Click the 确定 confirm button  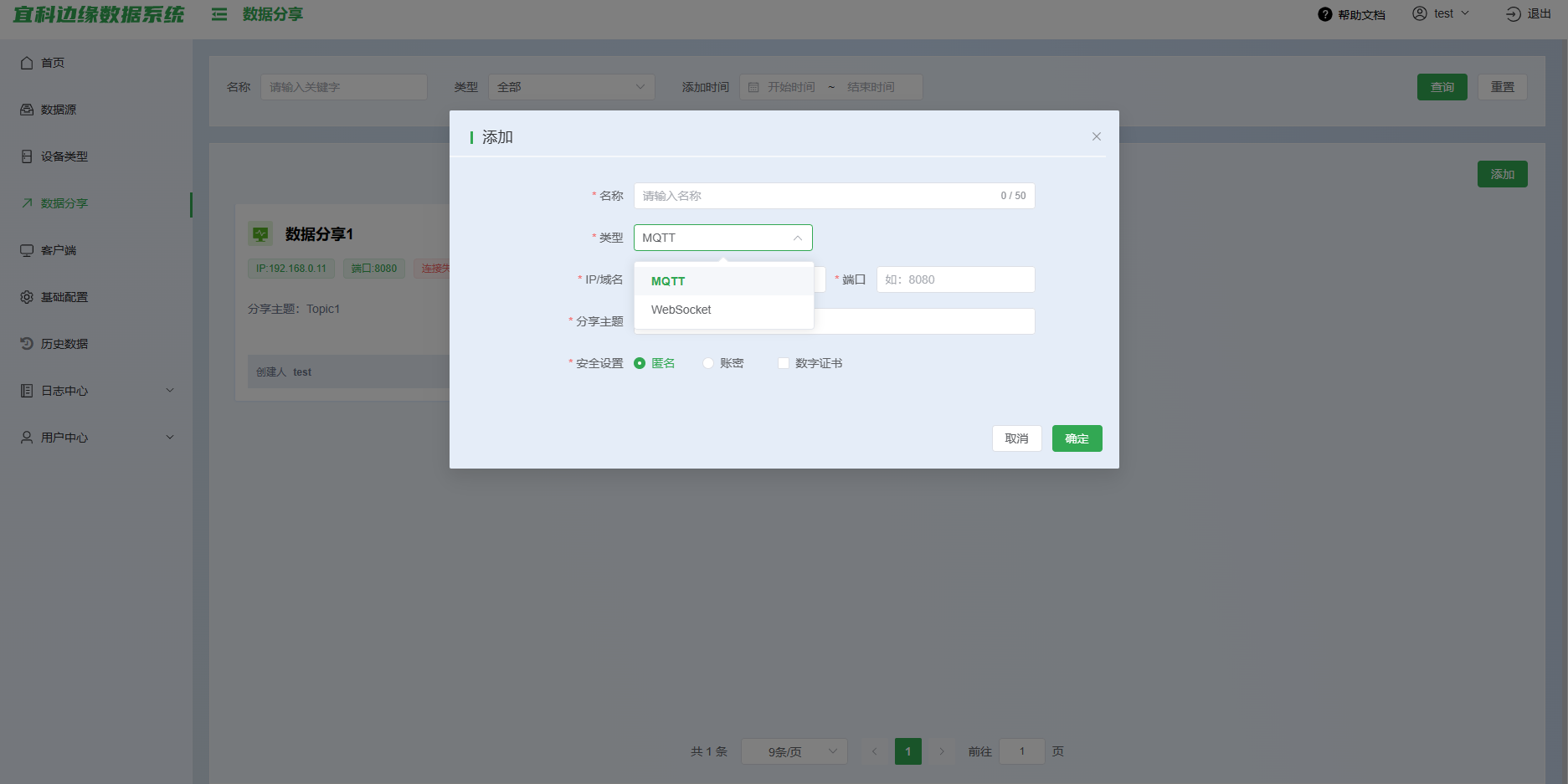click(x=1077, y=438)
